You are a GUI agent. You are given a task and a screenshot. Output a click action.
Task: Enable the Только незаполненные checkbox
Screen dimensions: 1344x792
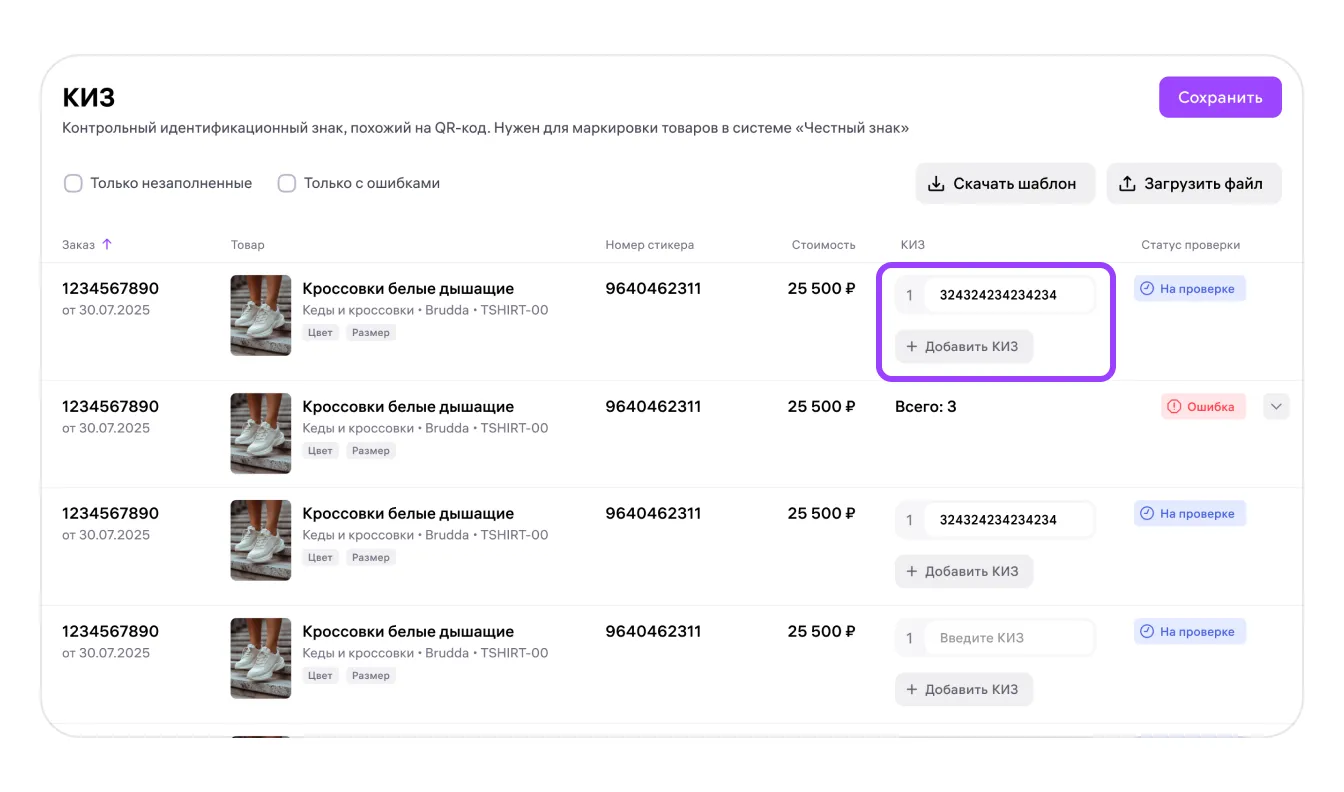tap(73, 184)
